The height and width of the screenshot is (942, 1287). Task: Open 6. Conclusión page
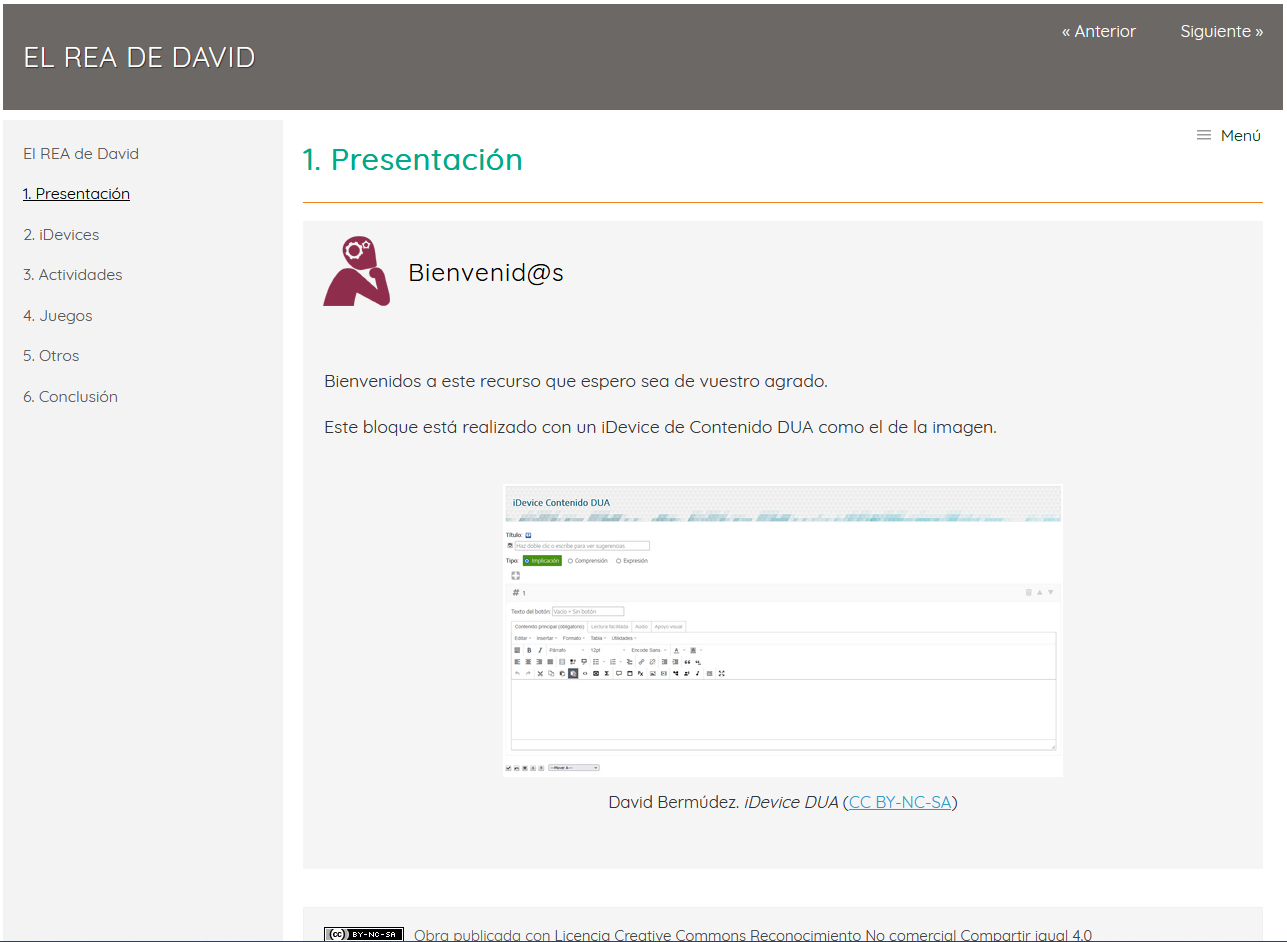[70, 397]
